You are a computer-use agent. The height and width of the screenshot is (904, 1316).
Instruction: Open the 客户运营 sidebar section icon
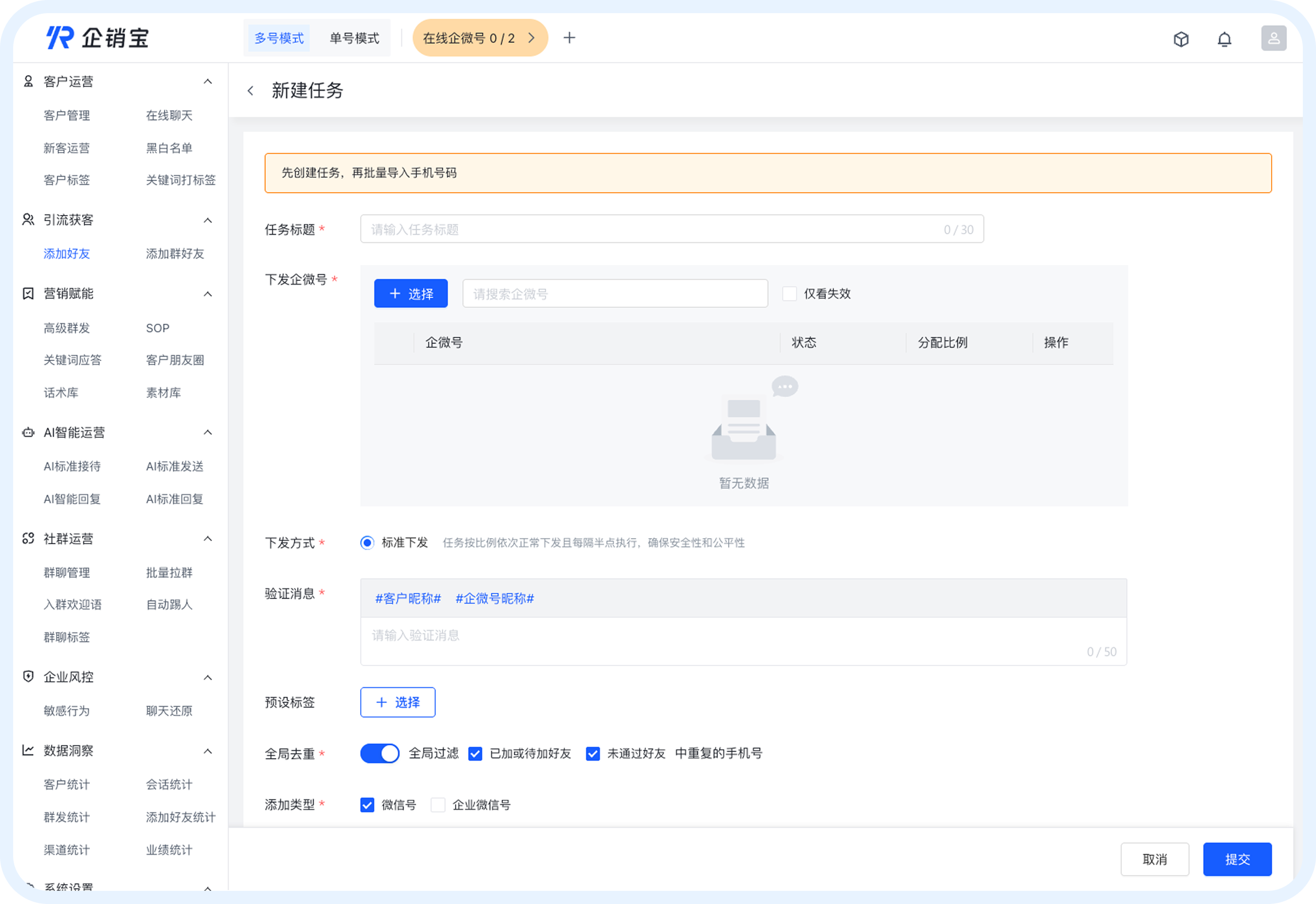[28, 81]
